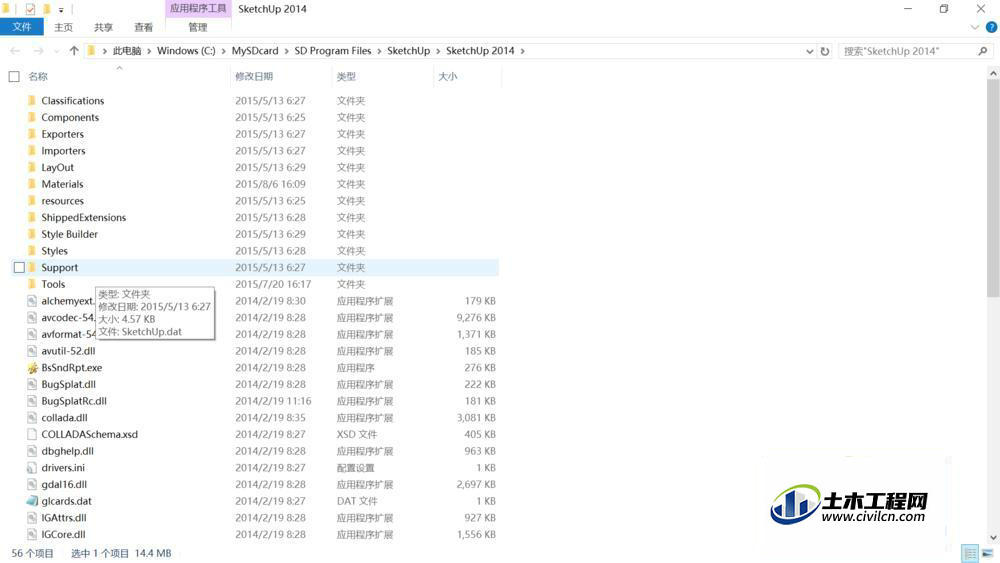
Task: Click the properties checkmark quick access icon
Action: (x=30, y=9)
